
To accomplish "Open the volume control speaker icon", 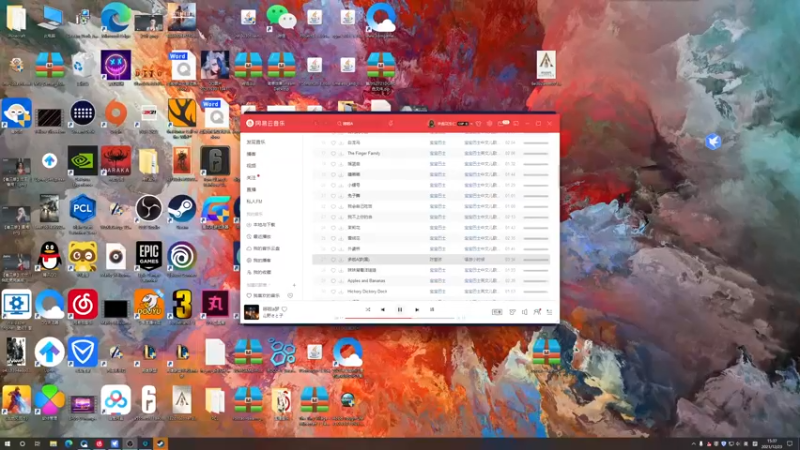I will [x=524, y=312].
